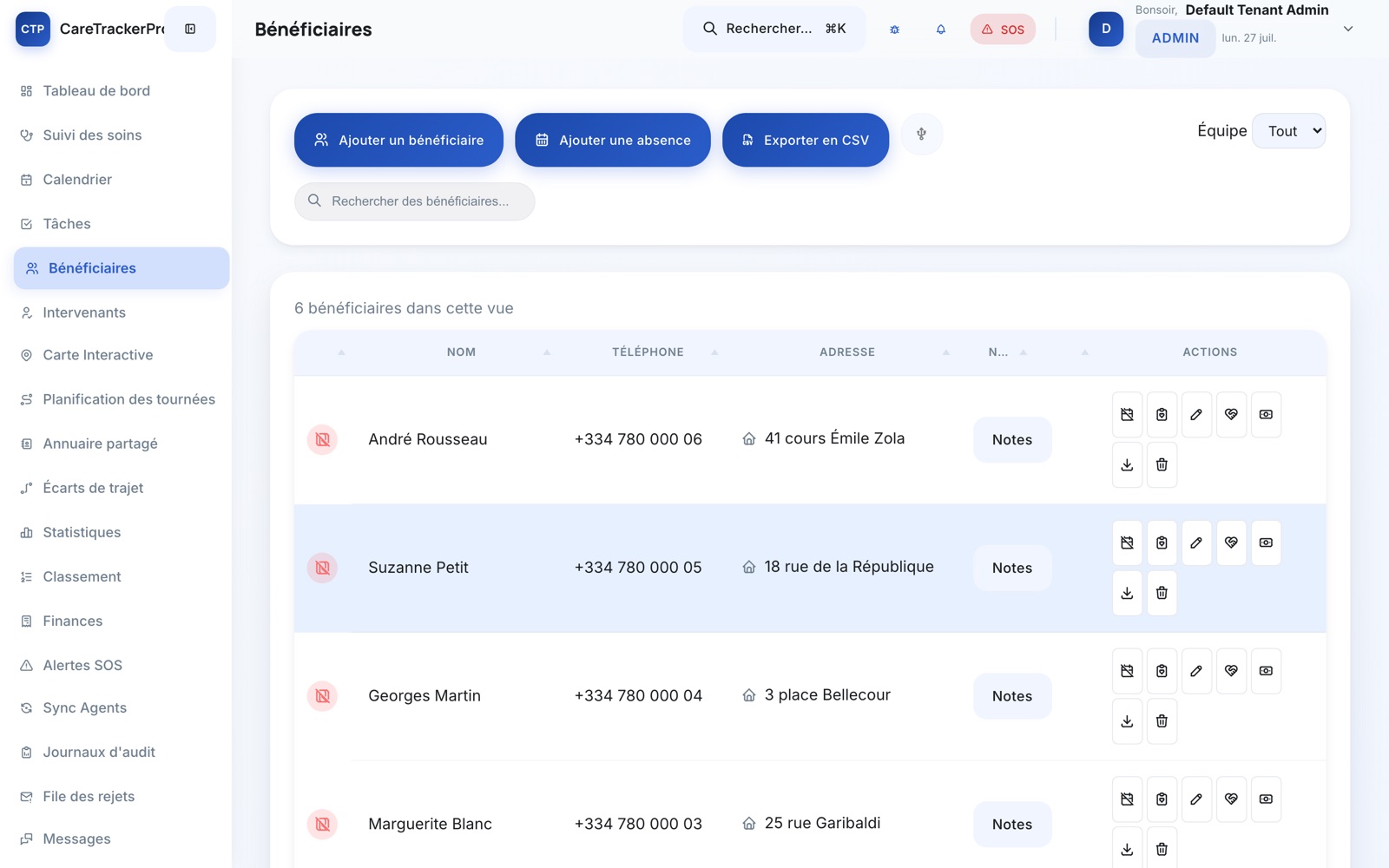Expand the user account chevron menu

coord(1348,29)
